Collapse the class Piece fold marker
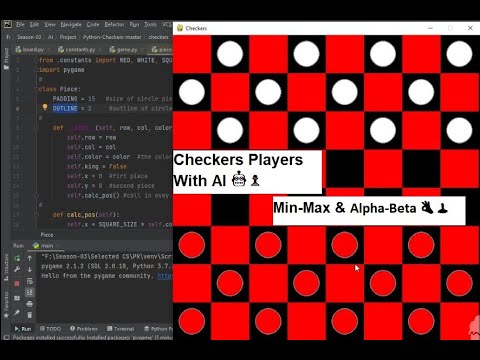Screen dimensions: 480x360 [36, 89]
